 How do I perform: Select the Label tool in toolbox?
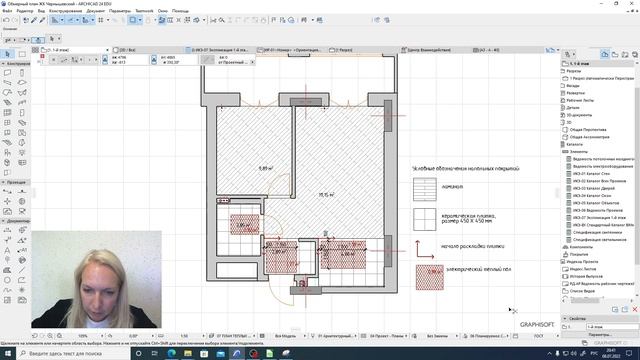22,250
